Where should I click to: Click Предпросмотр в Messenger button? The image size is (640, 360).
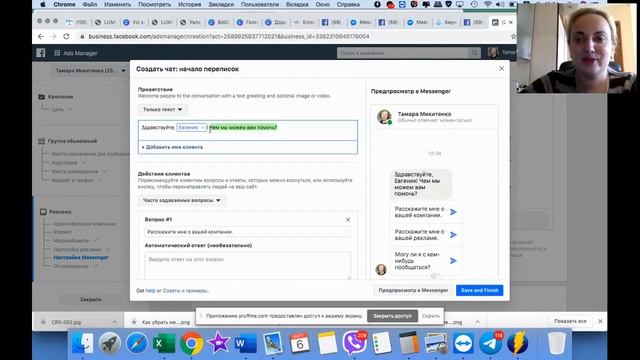point(413,290)
